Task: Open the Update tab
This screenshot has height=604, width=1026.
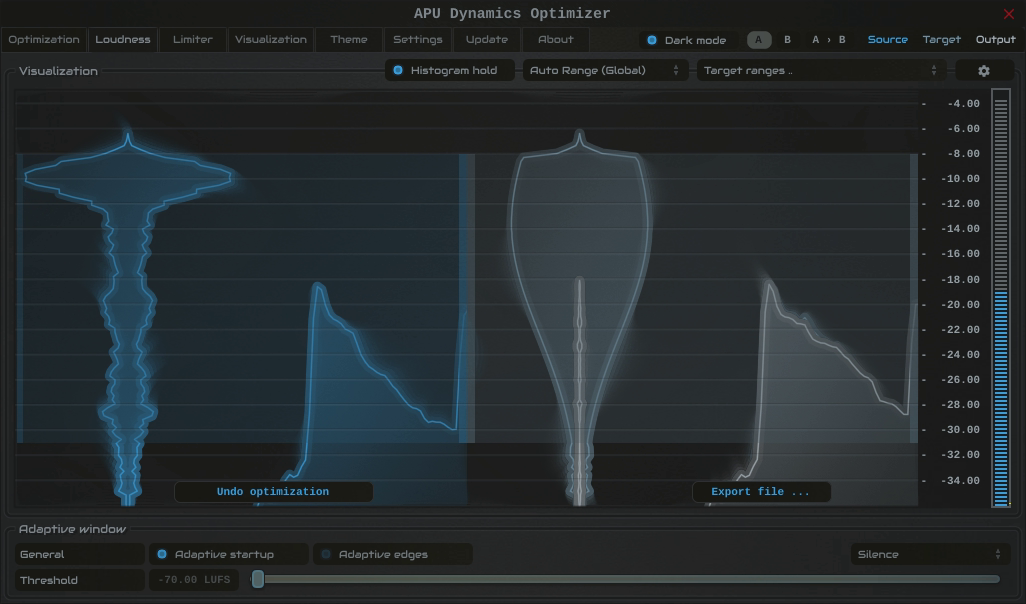Action: click(x=486, y=40)
